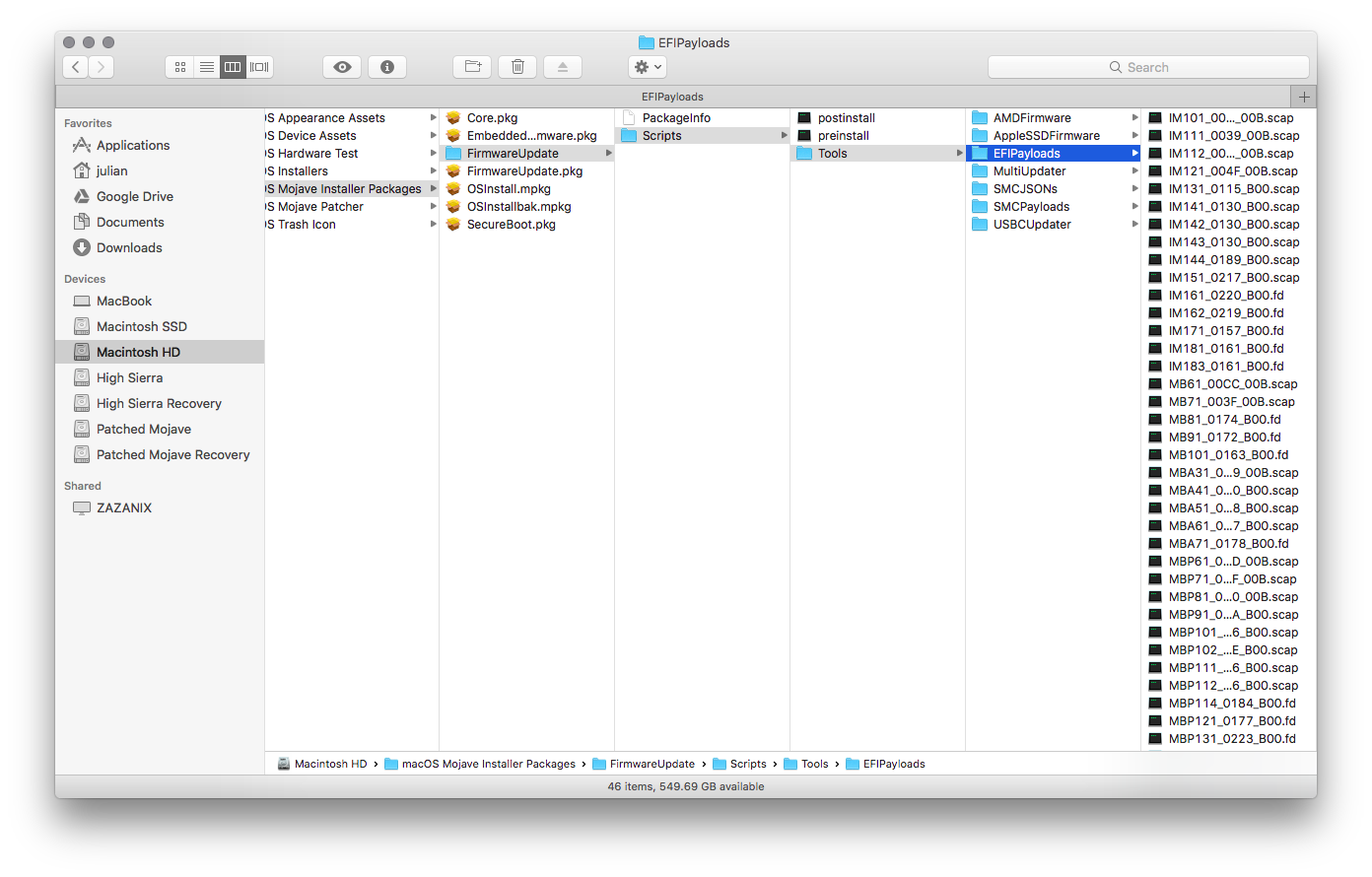1372x877 pixels.
Task: Select Macintosh HD in the sidebar
Action: tap(160, 352)
